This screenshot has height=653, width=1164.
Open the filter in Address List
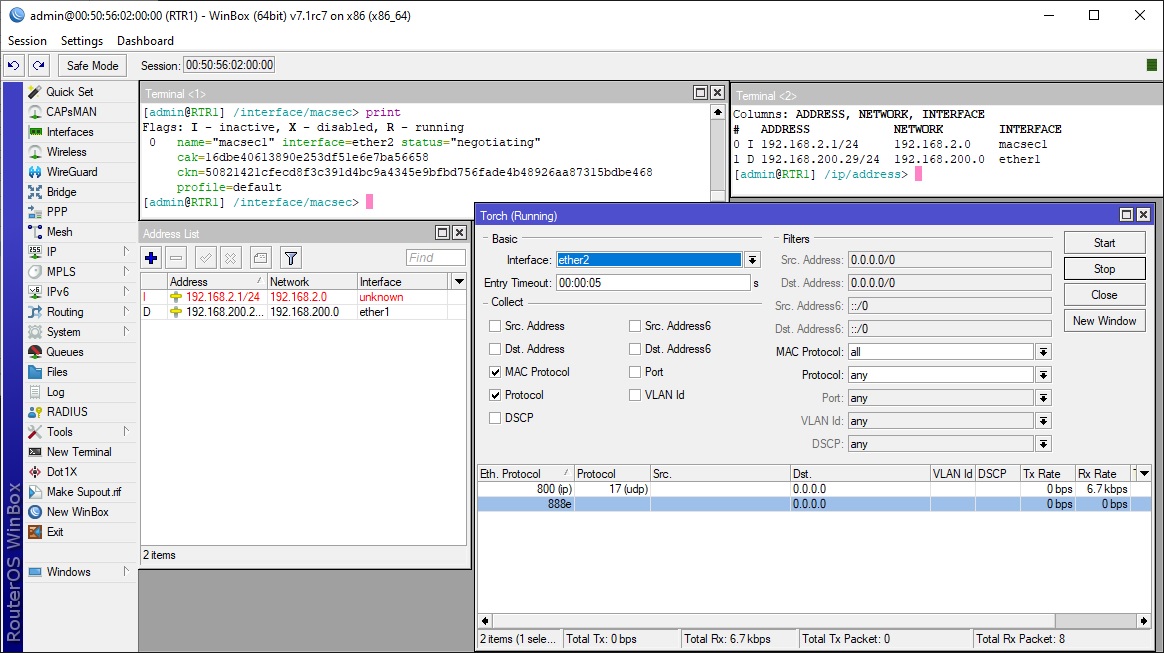point(290,258)
